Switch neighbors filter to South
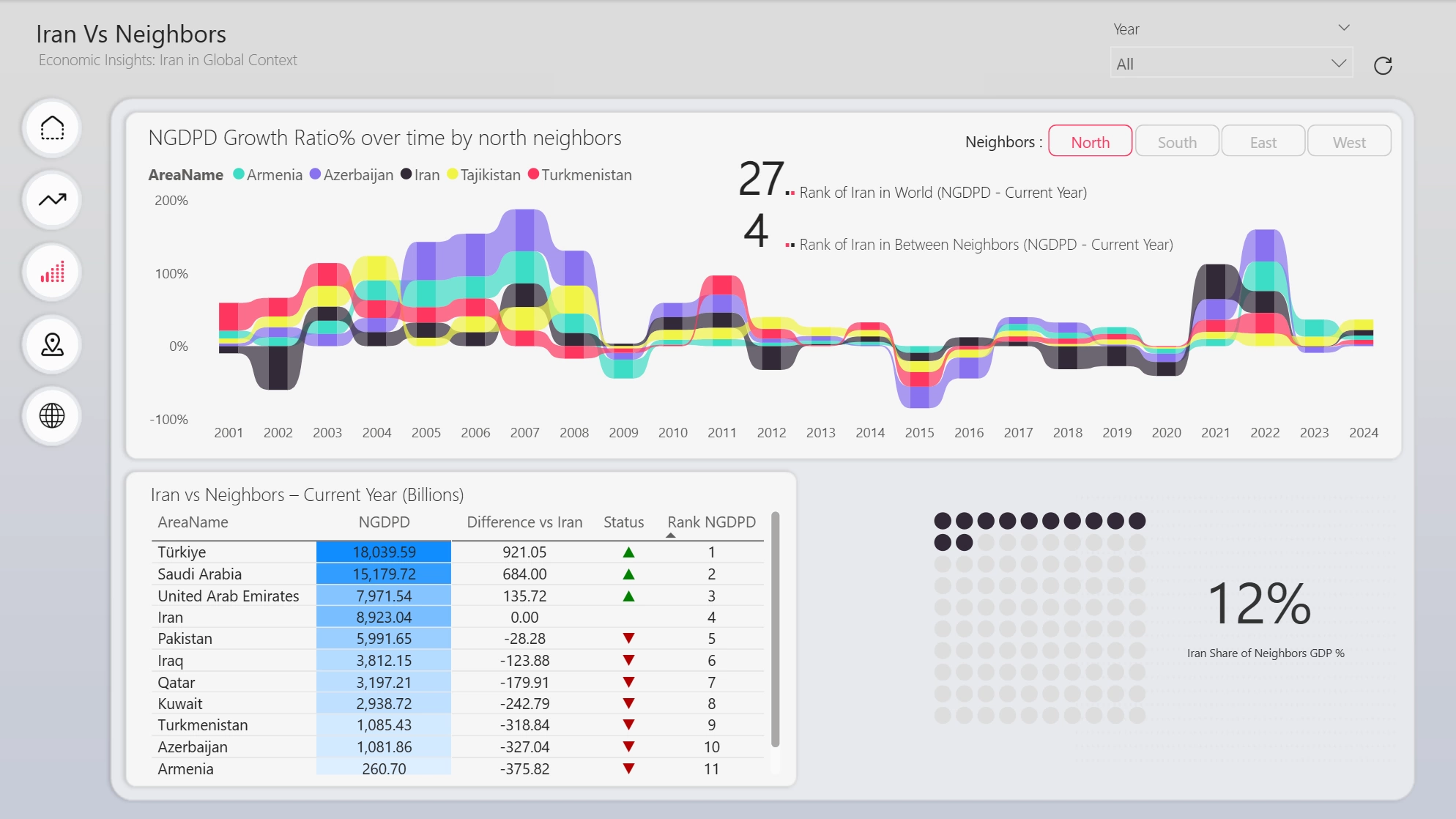Screen dimensions: 1456x819 point(1177,141)
